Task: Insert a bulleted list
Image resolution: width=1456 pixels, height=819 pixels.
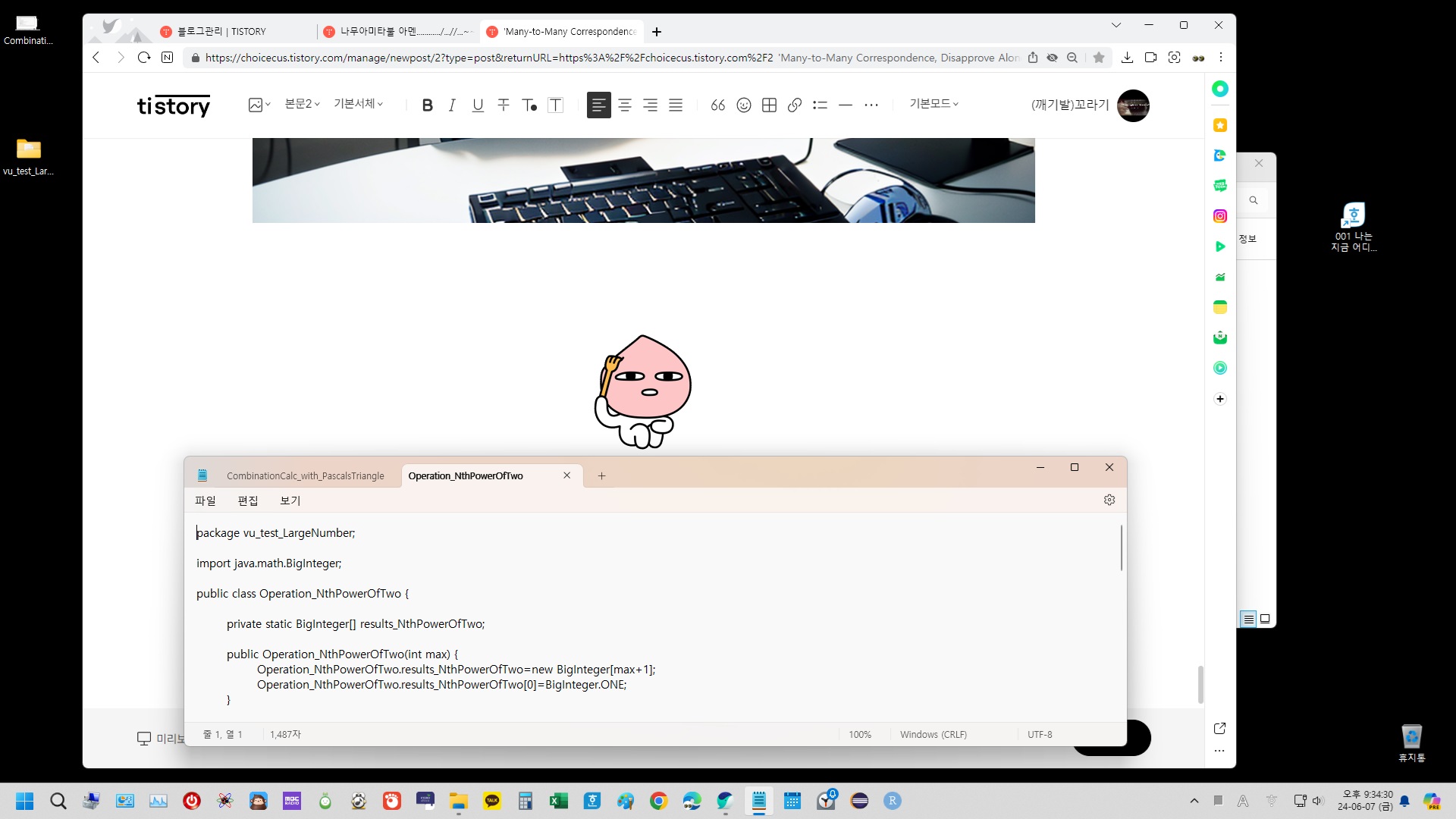Action: click(x=820, y=105)
